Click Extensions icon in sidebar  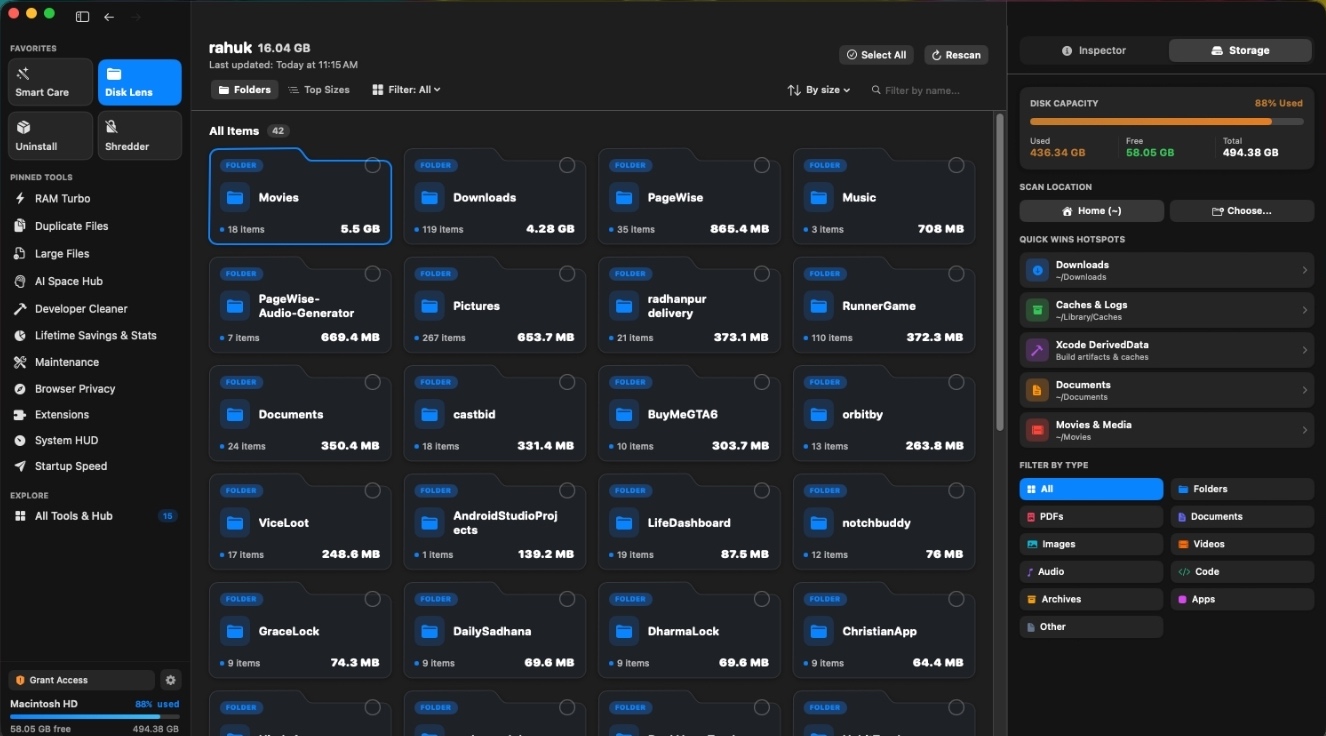coord(20,415)
